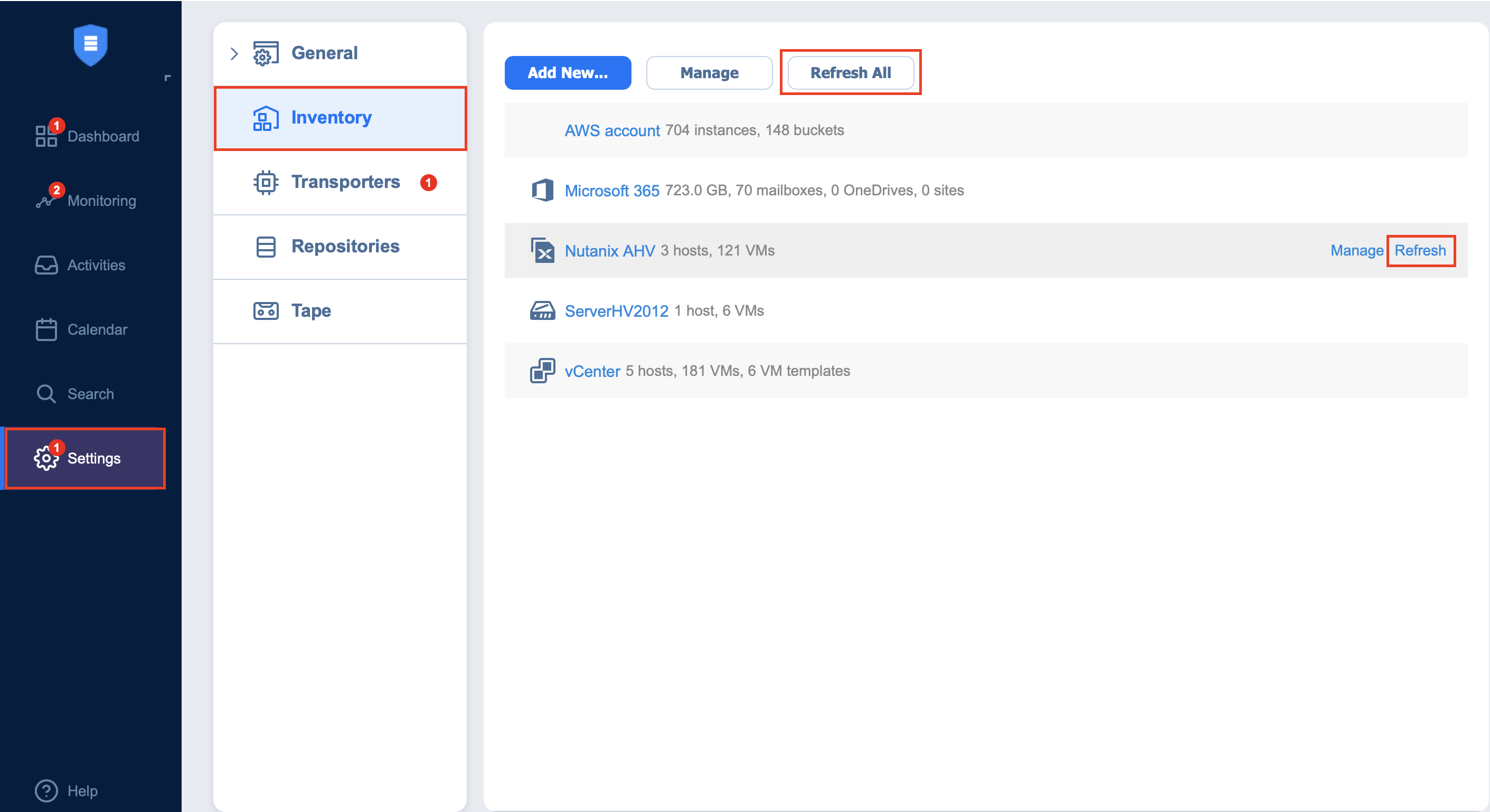This screenshot has width=1490, height=812.
Task: Open the Microsoft 365 inventory item
Action: pyautogui.click(x=612, y=190)
